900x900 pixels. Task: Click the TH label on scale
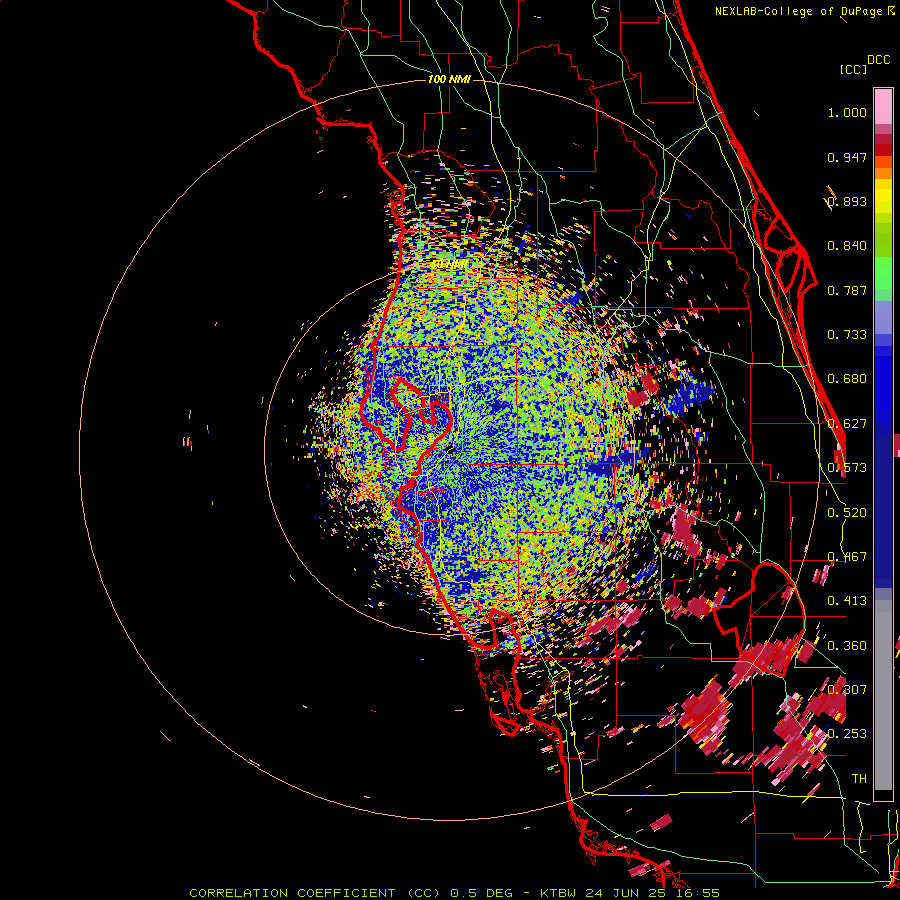(x=859, y=779)
